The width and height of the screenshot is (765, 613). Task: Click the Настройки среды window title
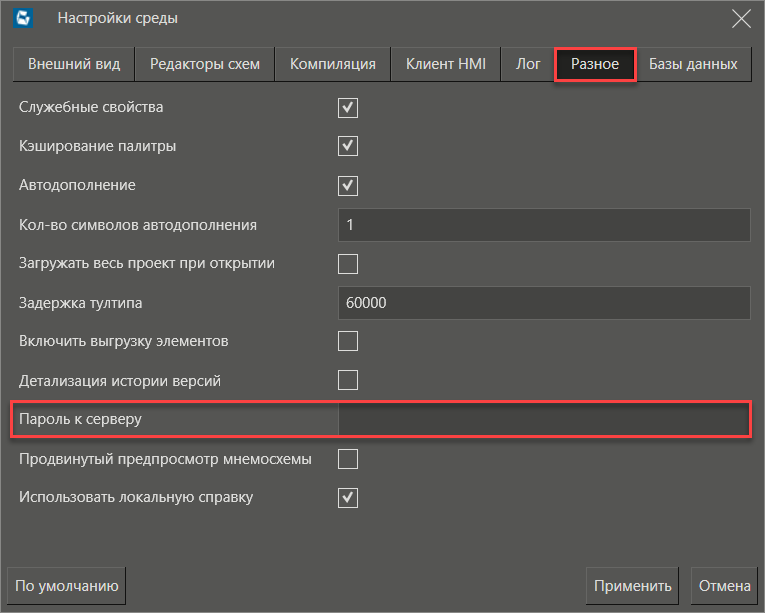[118, 19]
